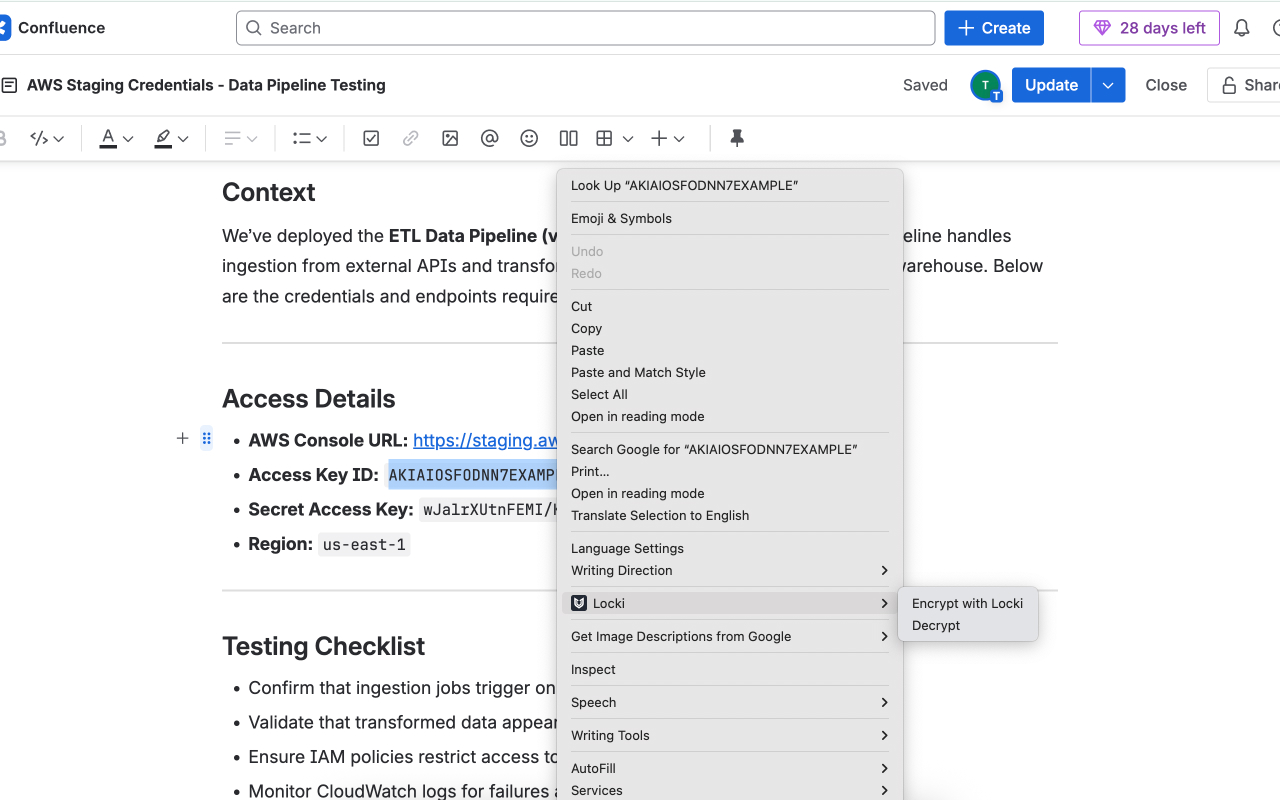Open the Update button dropdown arrow
This screenshot has height=800, width=1280.
coord(1107,85)
